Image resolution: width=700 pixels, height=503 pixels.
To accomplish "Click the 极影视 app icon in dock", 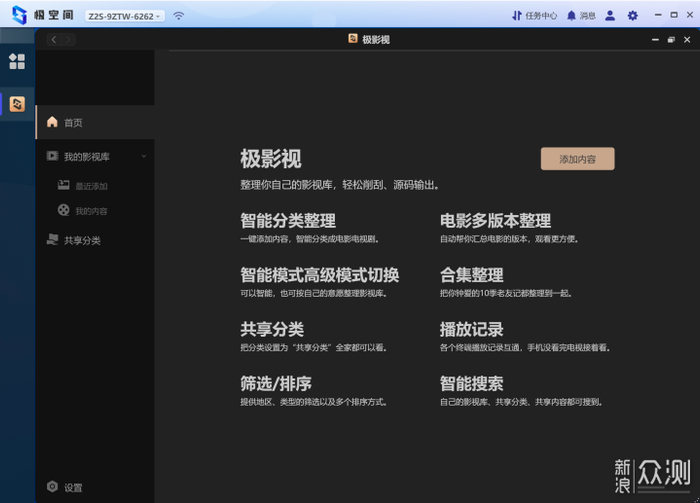I will 17,104.
